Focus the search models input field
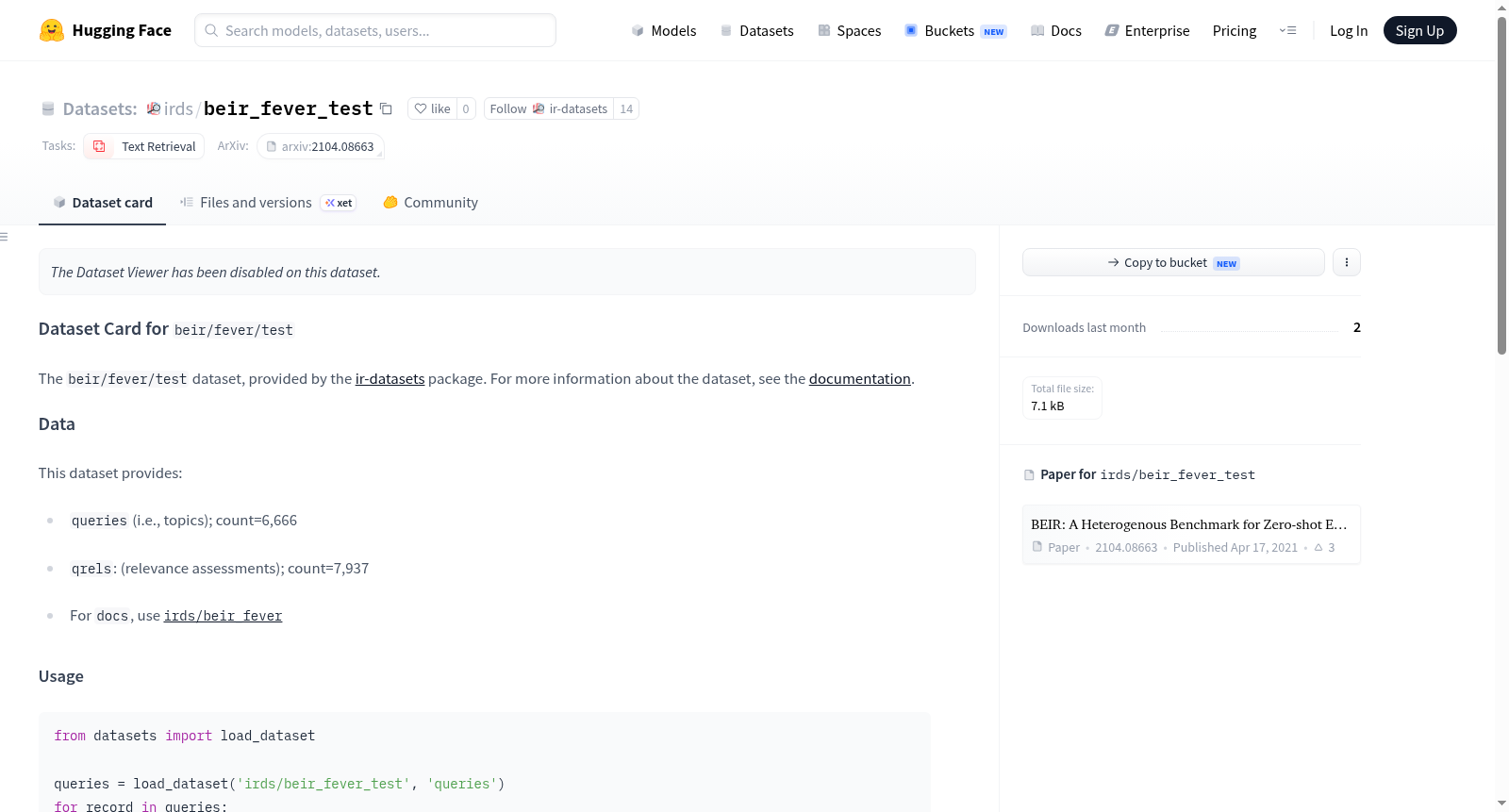The image size is (1509, 812). pyautogui.click(x=375, y=30)
